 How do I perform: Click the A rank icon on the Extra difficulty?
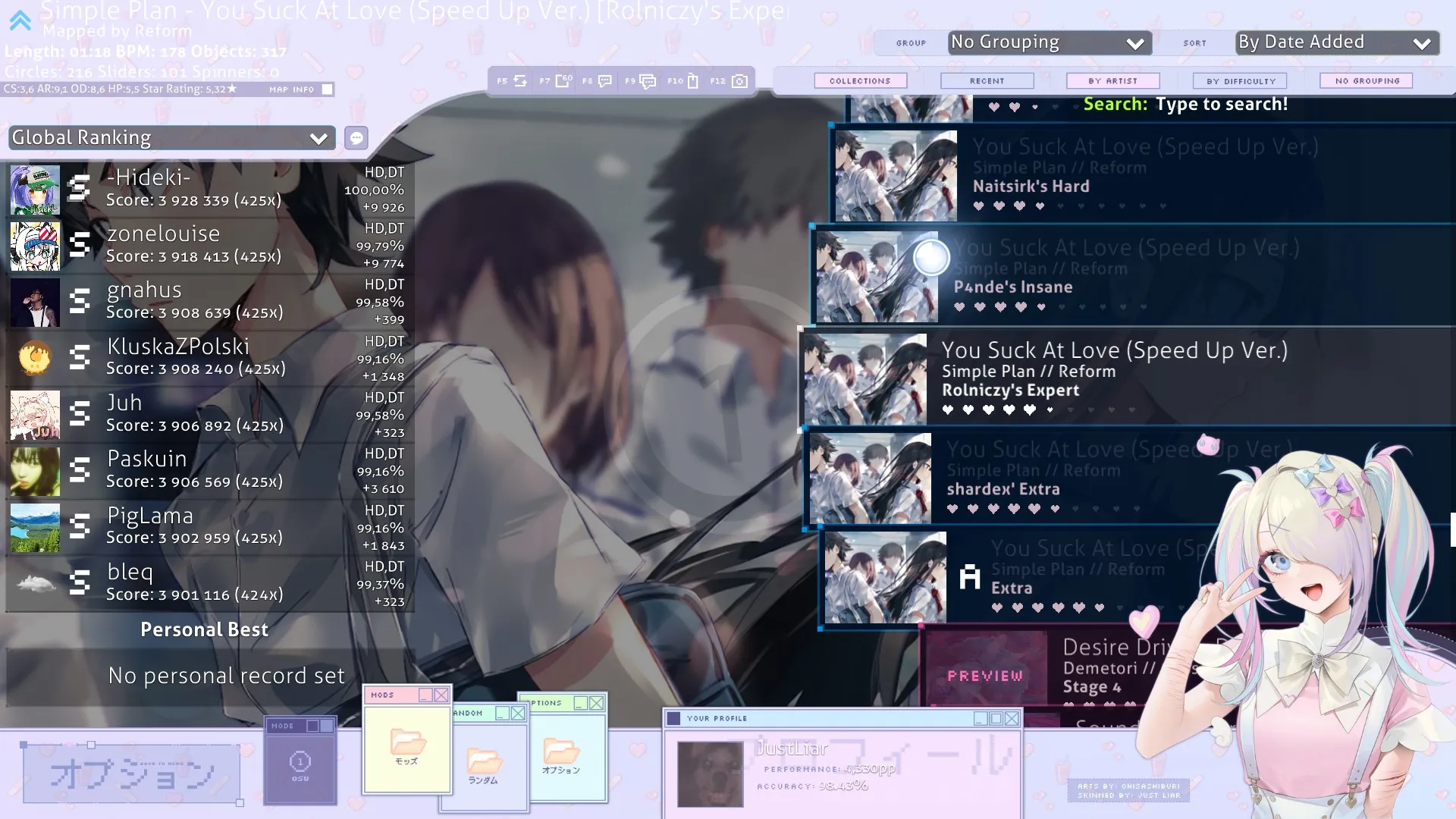coord(970,577)
